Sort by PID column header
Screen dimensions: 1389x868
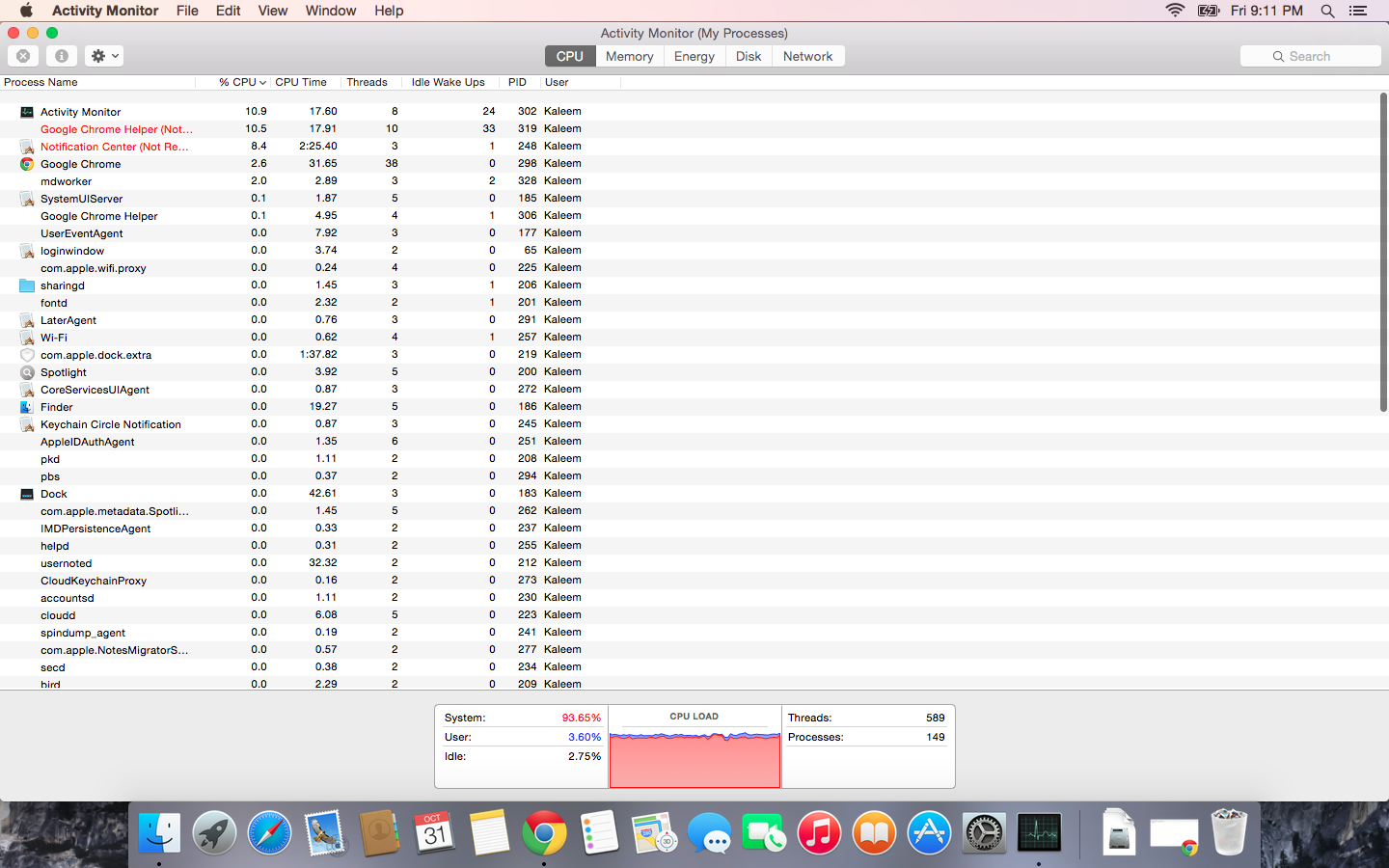518,82
